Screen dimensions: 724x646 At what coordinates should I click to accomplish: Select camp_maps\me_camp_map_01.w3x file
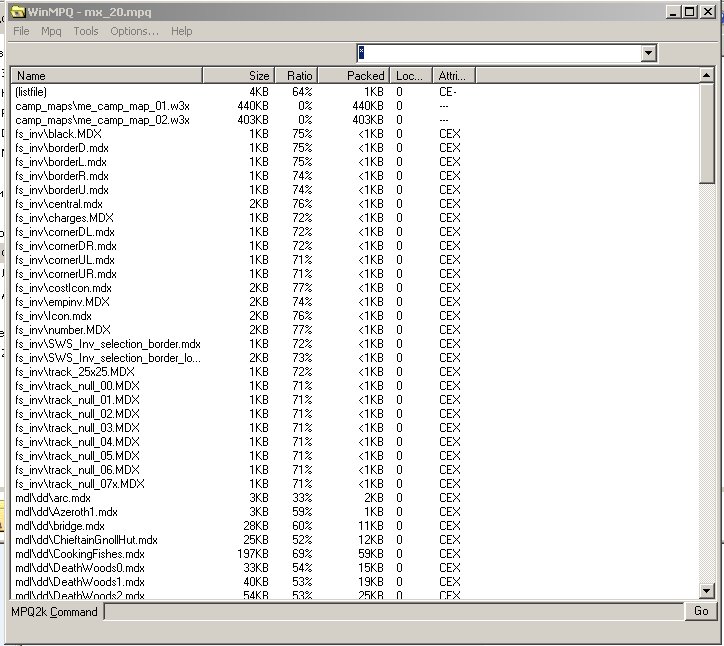click(x=102, y=106)
